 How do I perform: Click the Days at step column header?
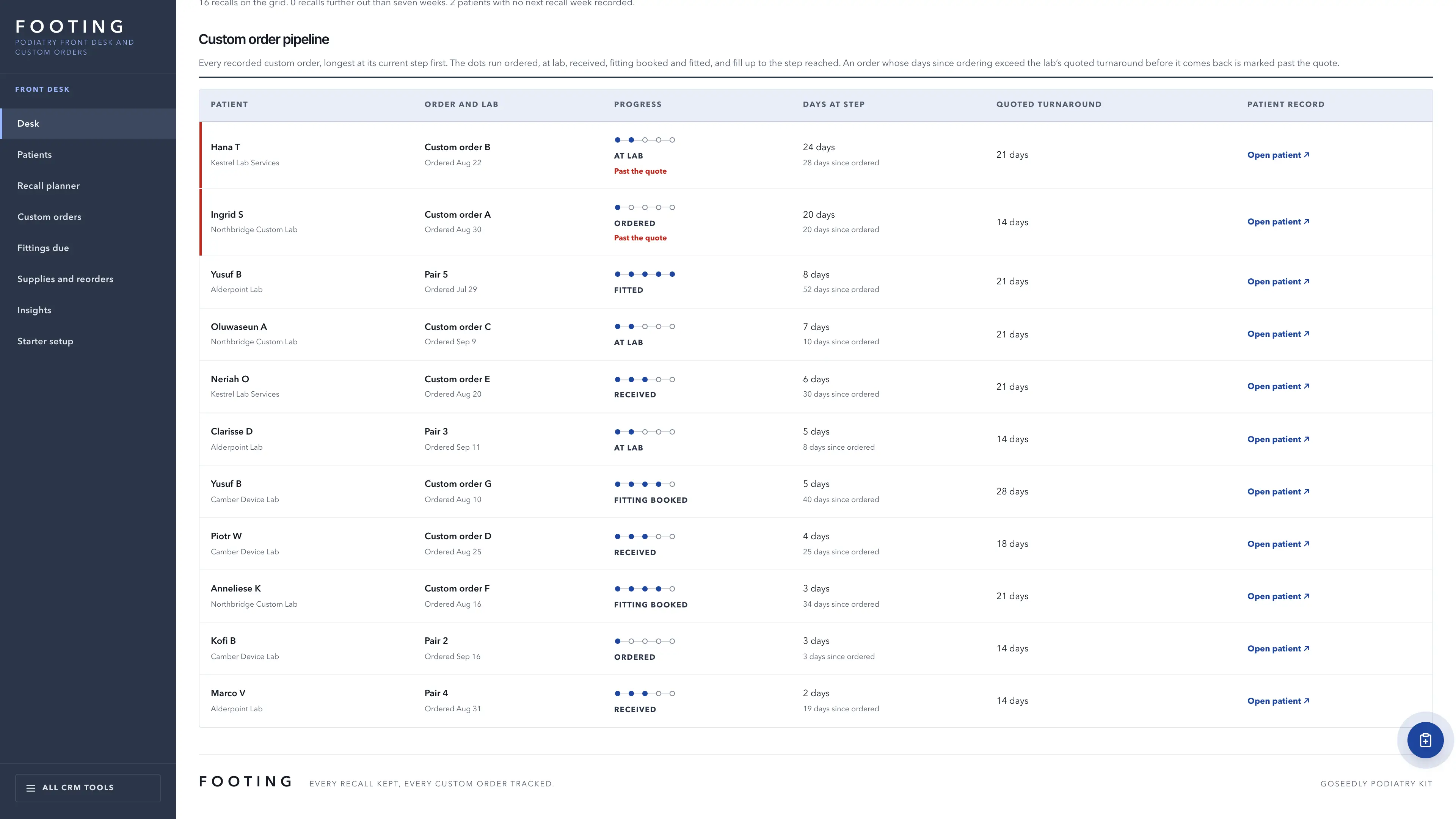[x=834, y=104]
